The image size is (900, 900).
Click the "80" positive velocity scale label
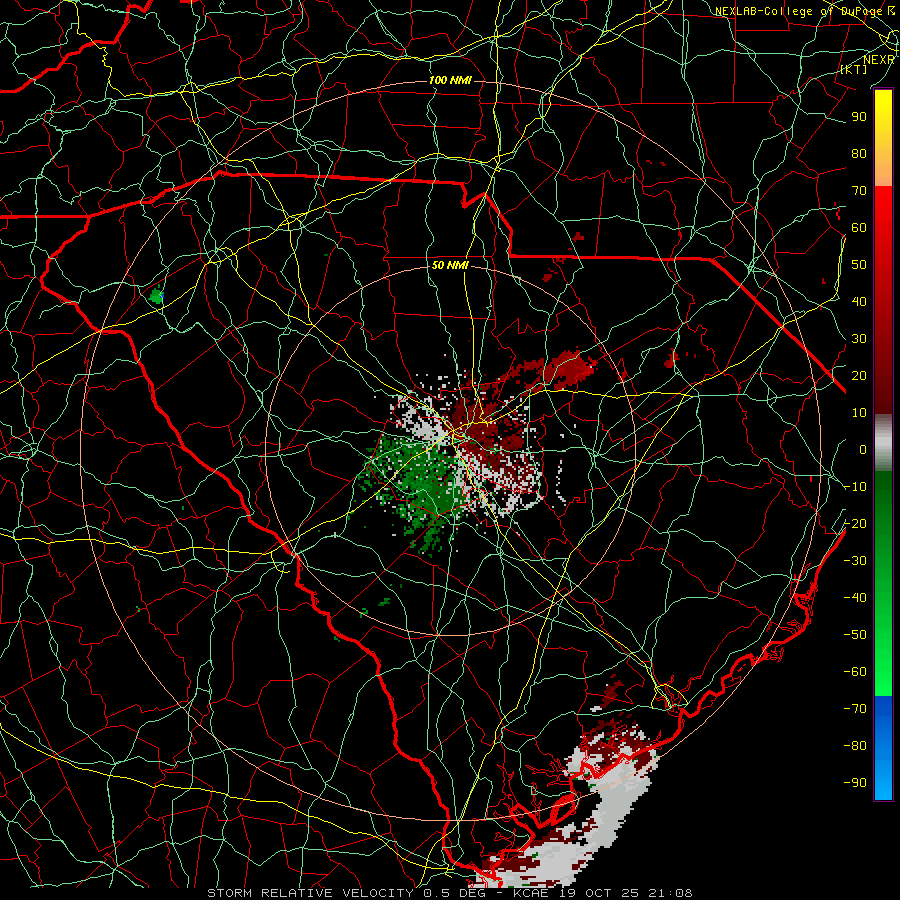pos(859,153)
